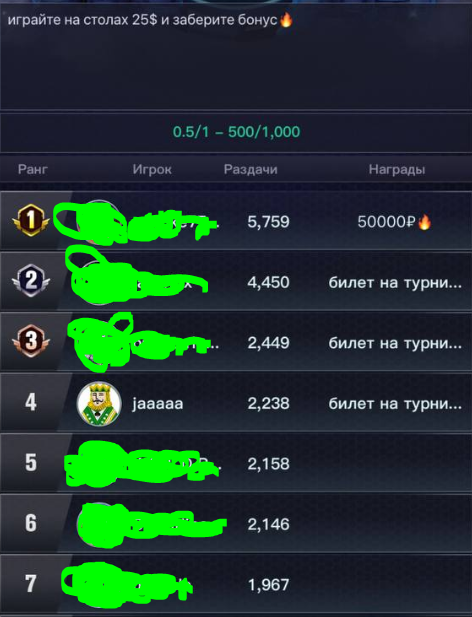
Task: Sort by the Раздачи column header
Action: 251,170
